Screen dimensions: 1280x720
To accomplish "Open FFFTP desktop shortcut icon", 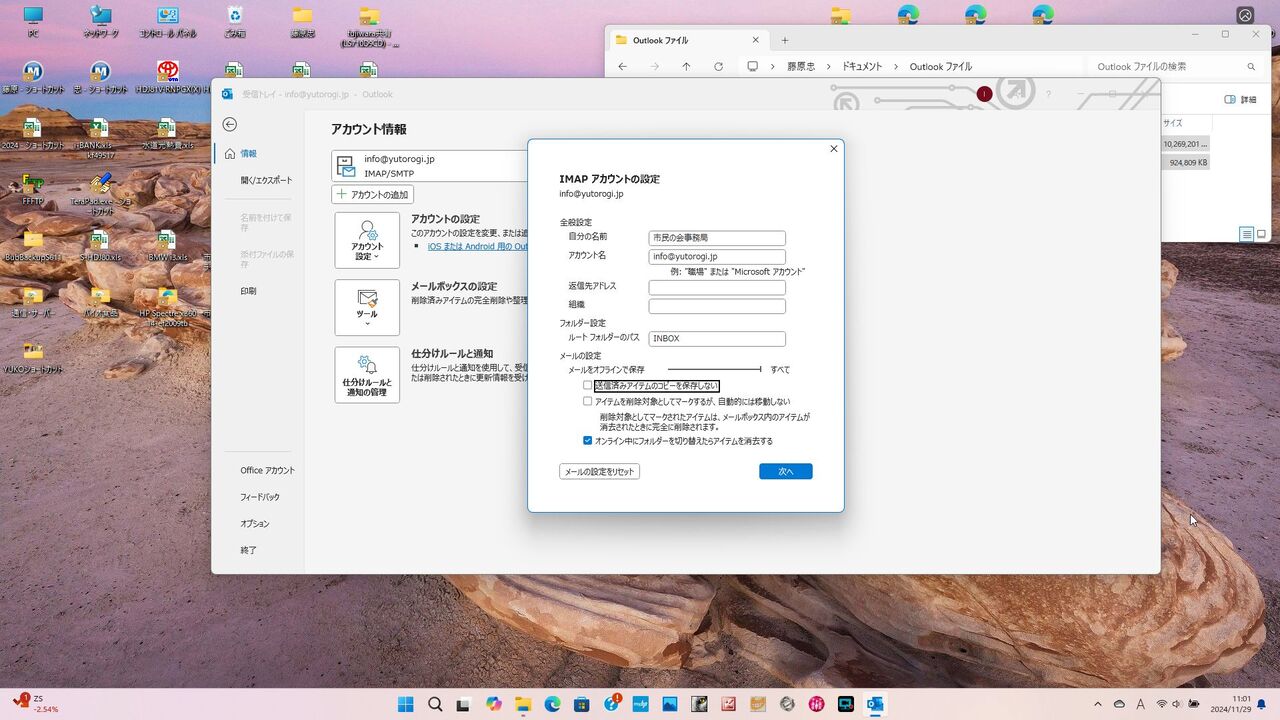I will 33,186.
